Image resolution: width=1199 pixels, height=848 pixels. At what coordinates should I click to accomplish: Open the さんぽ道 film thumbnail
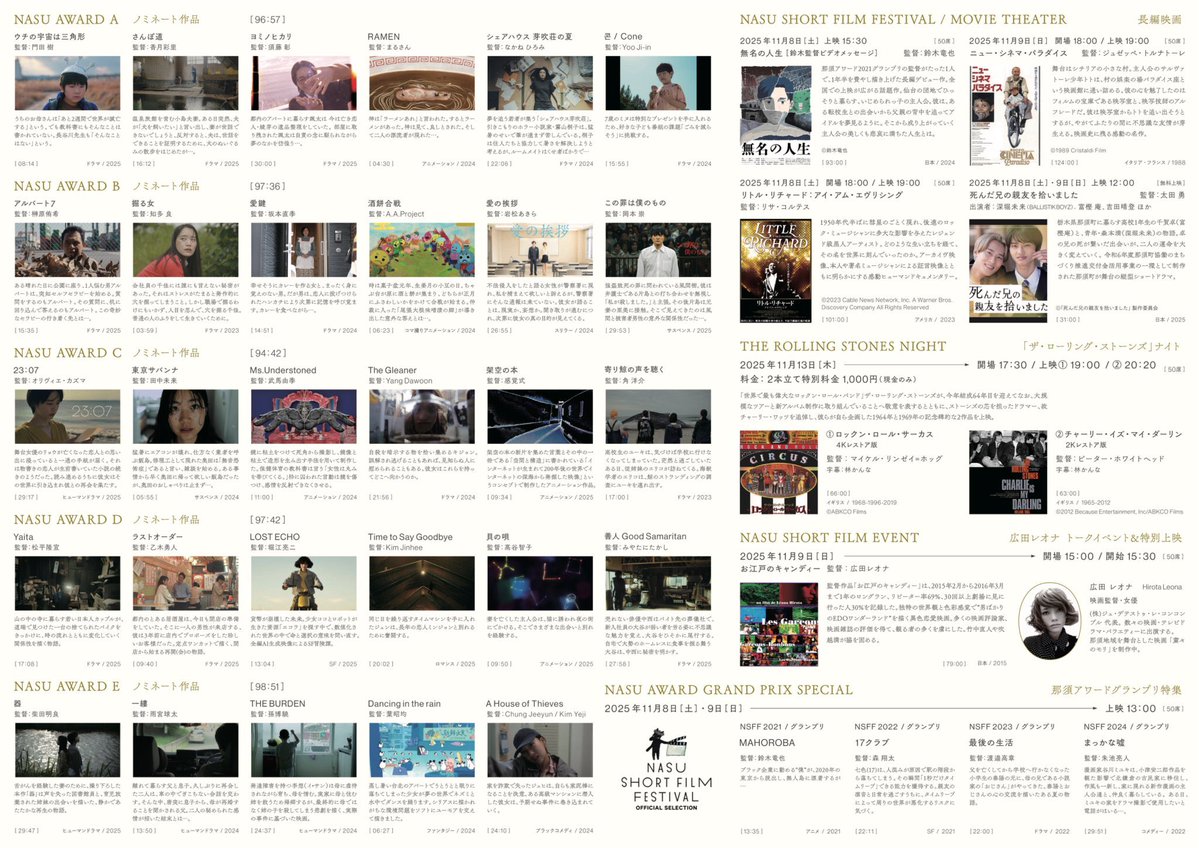(185, 83)
